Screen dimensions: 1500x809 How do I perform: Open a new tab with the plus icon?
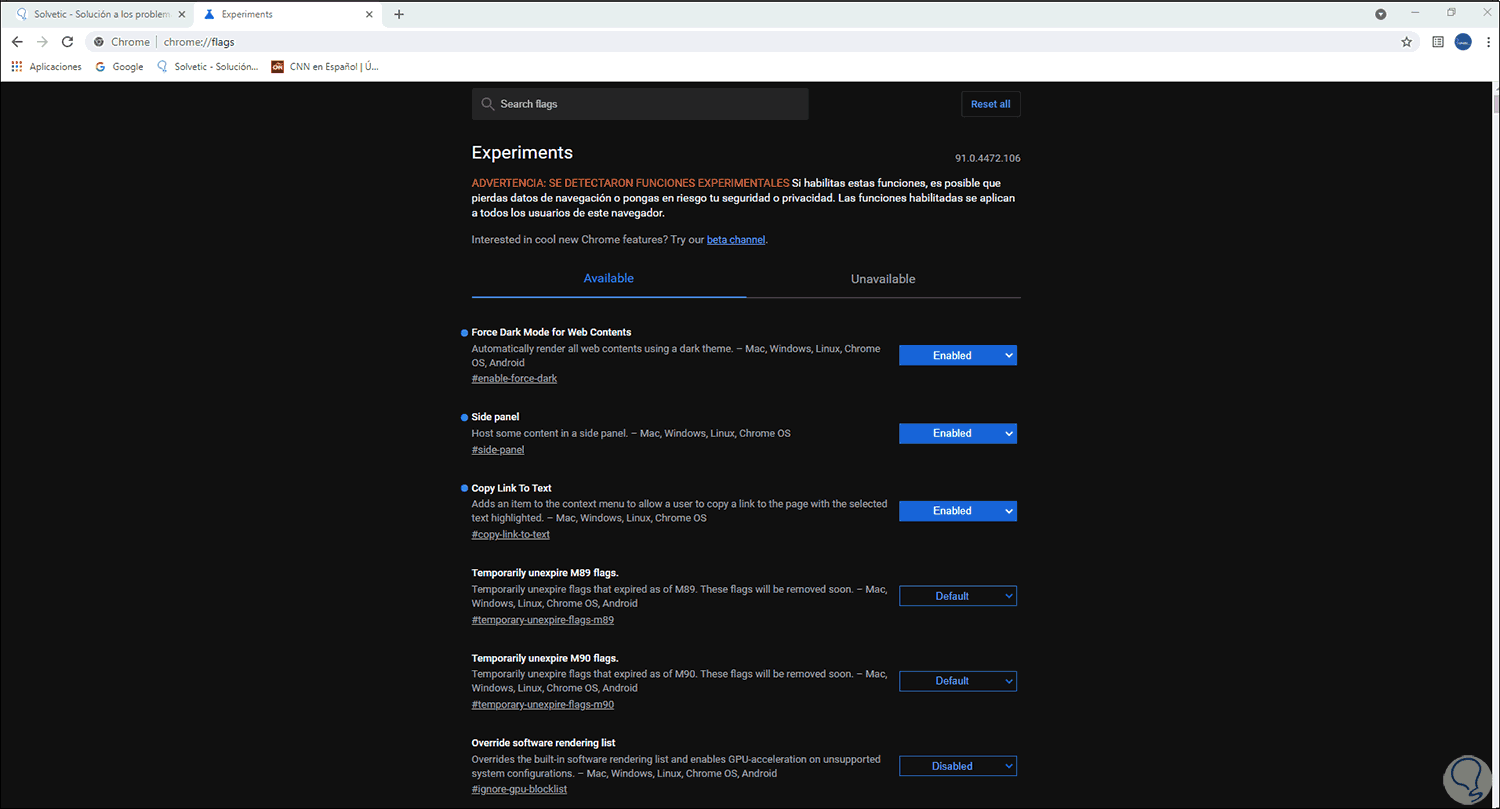click(399, 14)
